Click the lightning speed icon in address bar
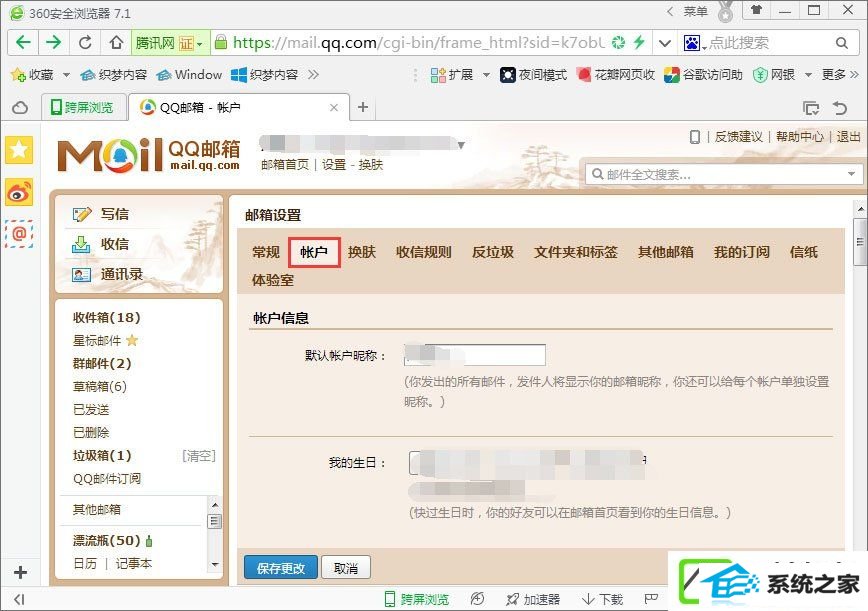Screen dimensions: 868x611 tap(639, 42)
